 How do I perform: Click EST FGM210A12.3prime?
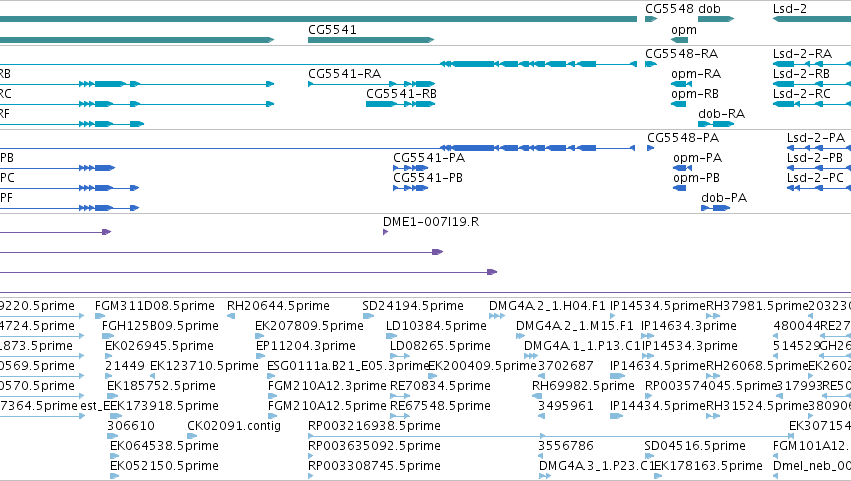click(x=327, y=387)
